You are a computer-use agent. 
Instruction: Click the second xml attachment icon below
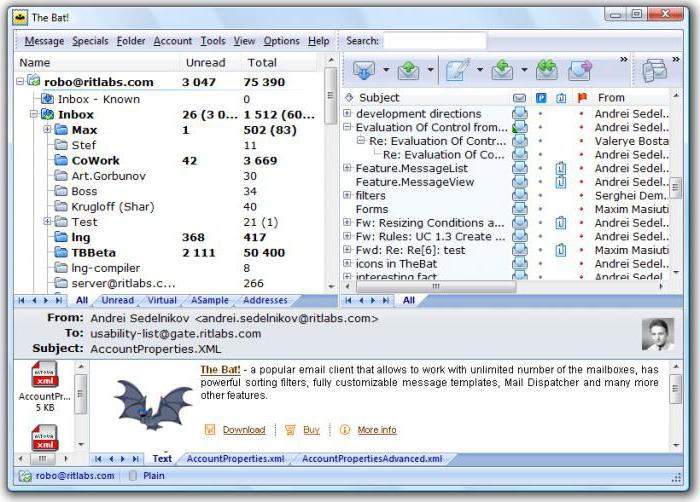pyautogui.click(x=45, y=438)
